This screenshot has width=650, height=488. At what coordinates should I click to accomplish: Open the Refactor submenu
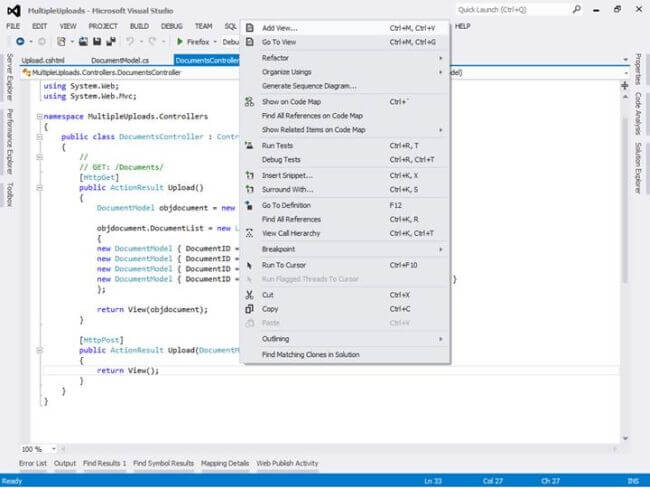347,58
